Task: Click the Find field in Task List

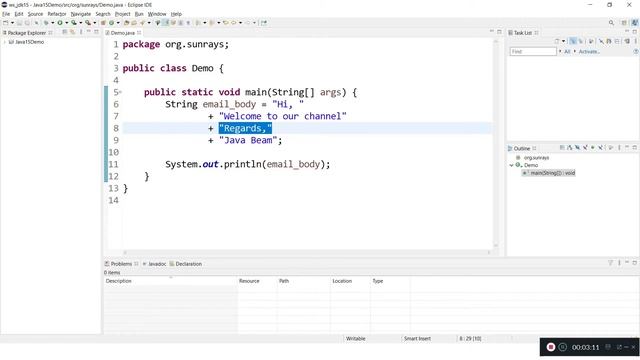Action: click(533, 51)
